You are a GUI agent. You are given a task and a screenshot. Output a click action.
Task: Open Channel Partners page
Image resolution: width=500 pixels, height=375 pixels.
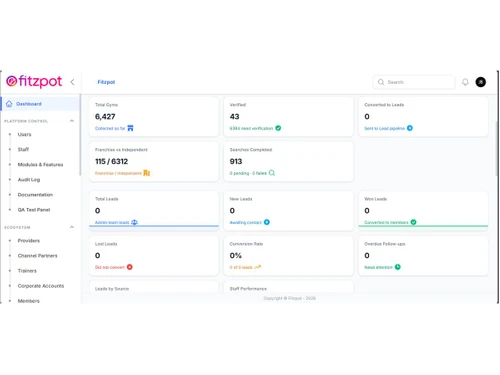[37, 256]
